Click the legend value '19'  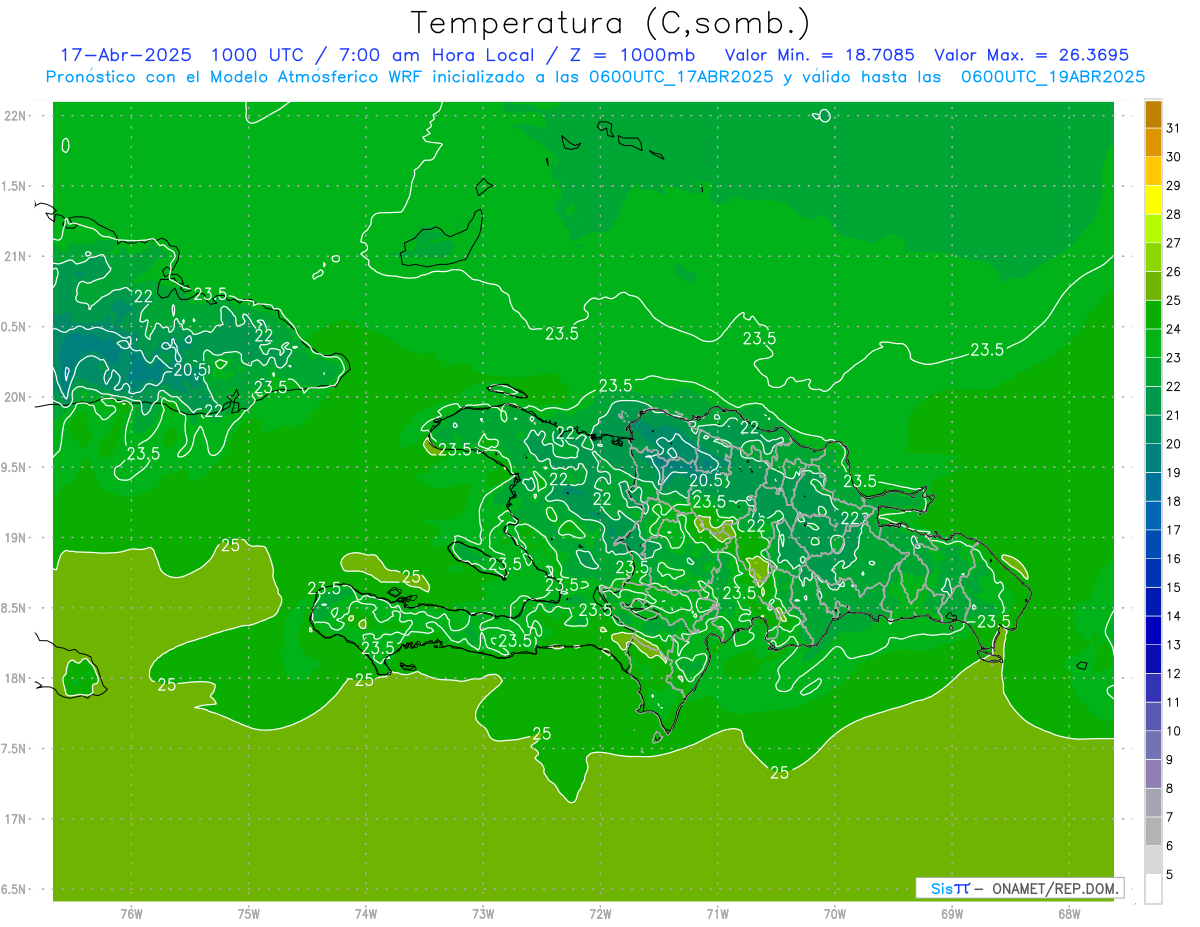tap(1173, 473)
